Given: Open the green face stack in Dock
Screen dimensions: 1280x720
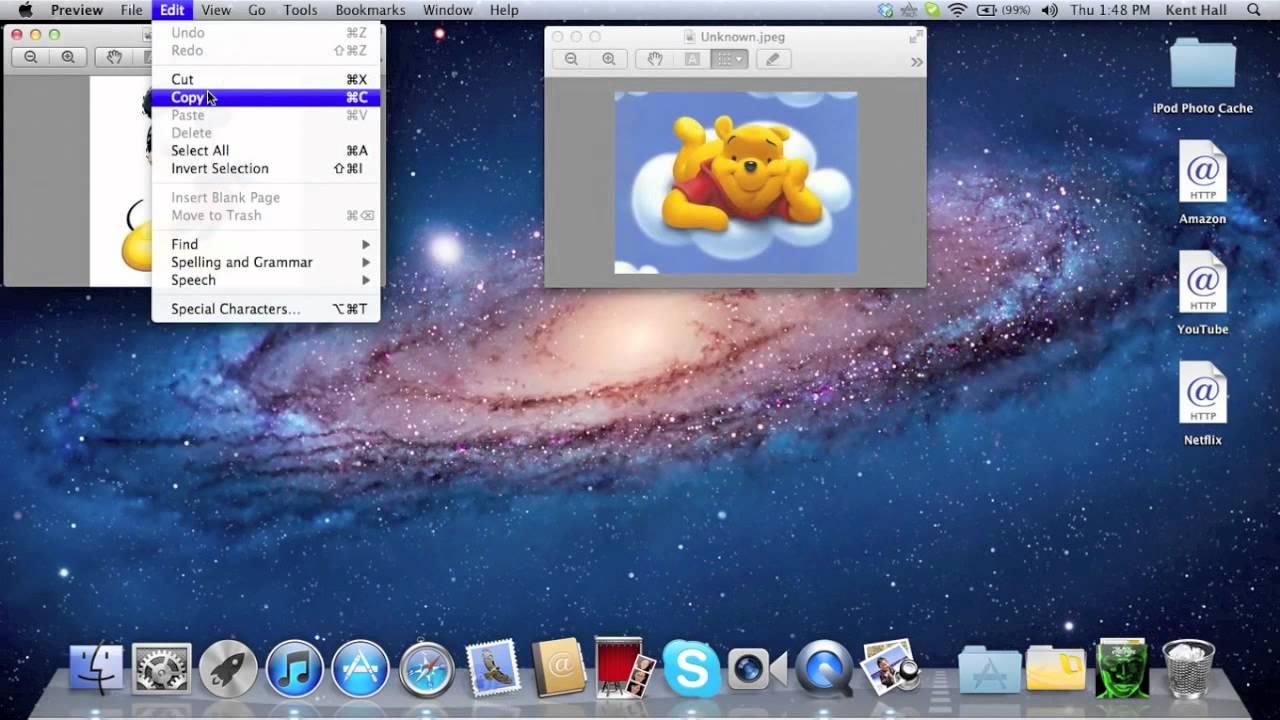Looking at the screenshot, I should 1122,667.
